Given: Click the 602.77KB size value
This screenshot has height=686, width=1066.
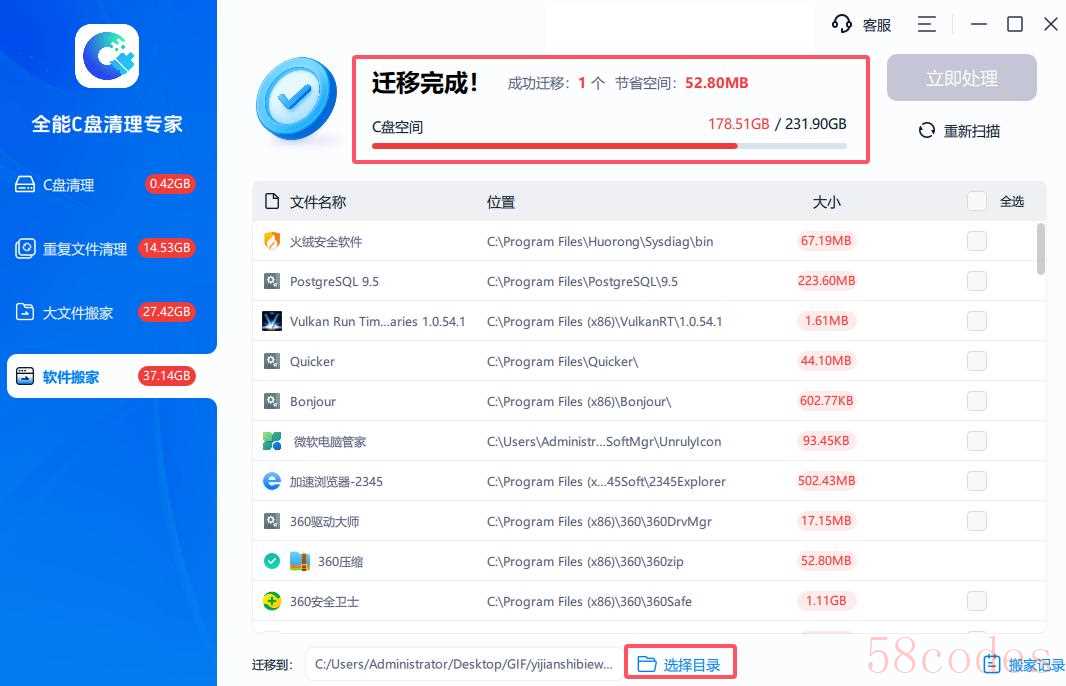Looking at the screenshot, I should 826,400.
